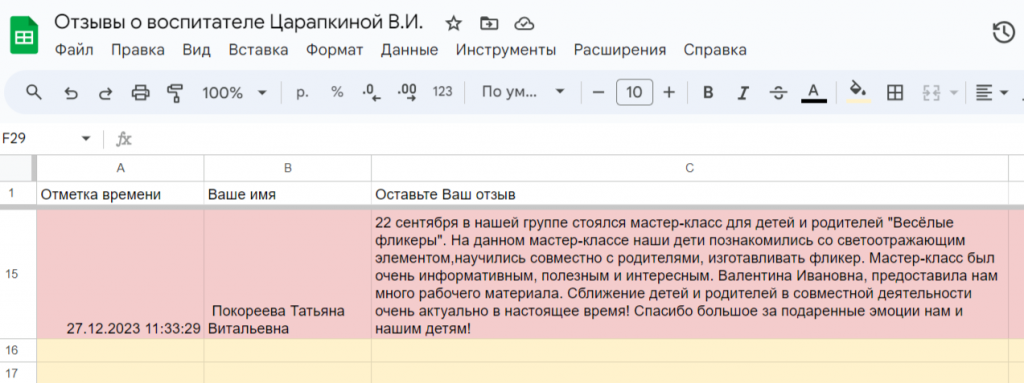Select row 17 header

coord(18,373)
